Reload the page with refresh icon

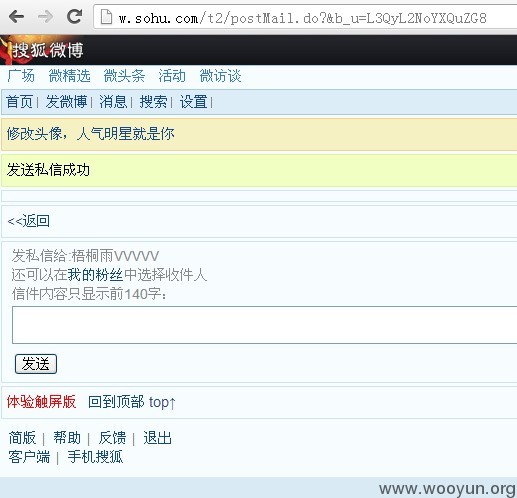[74, 16]
